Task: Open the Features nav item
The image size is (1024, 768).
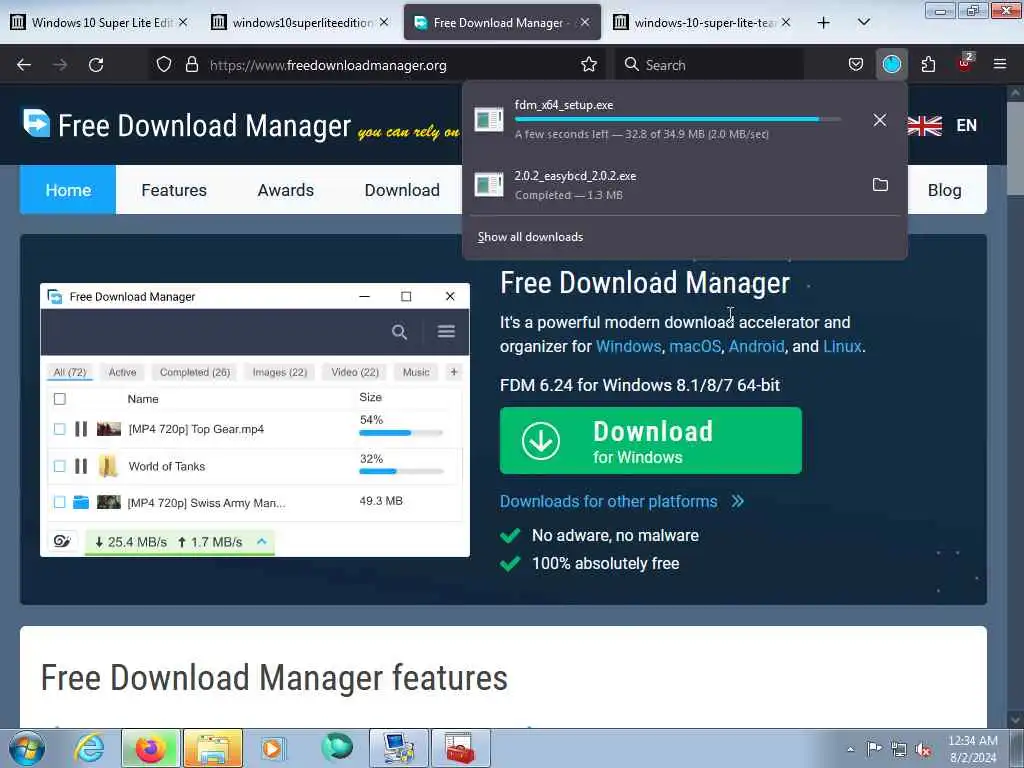Action: [x=174, y=190]
